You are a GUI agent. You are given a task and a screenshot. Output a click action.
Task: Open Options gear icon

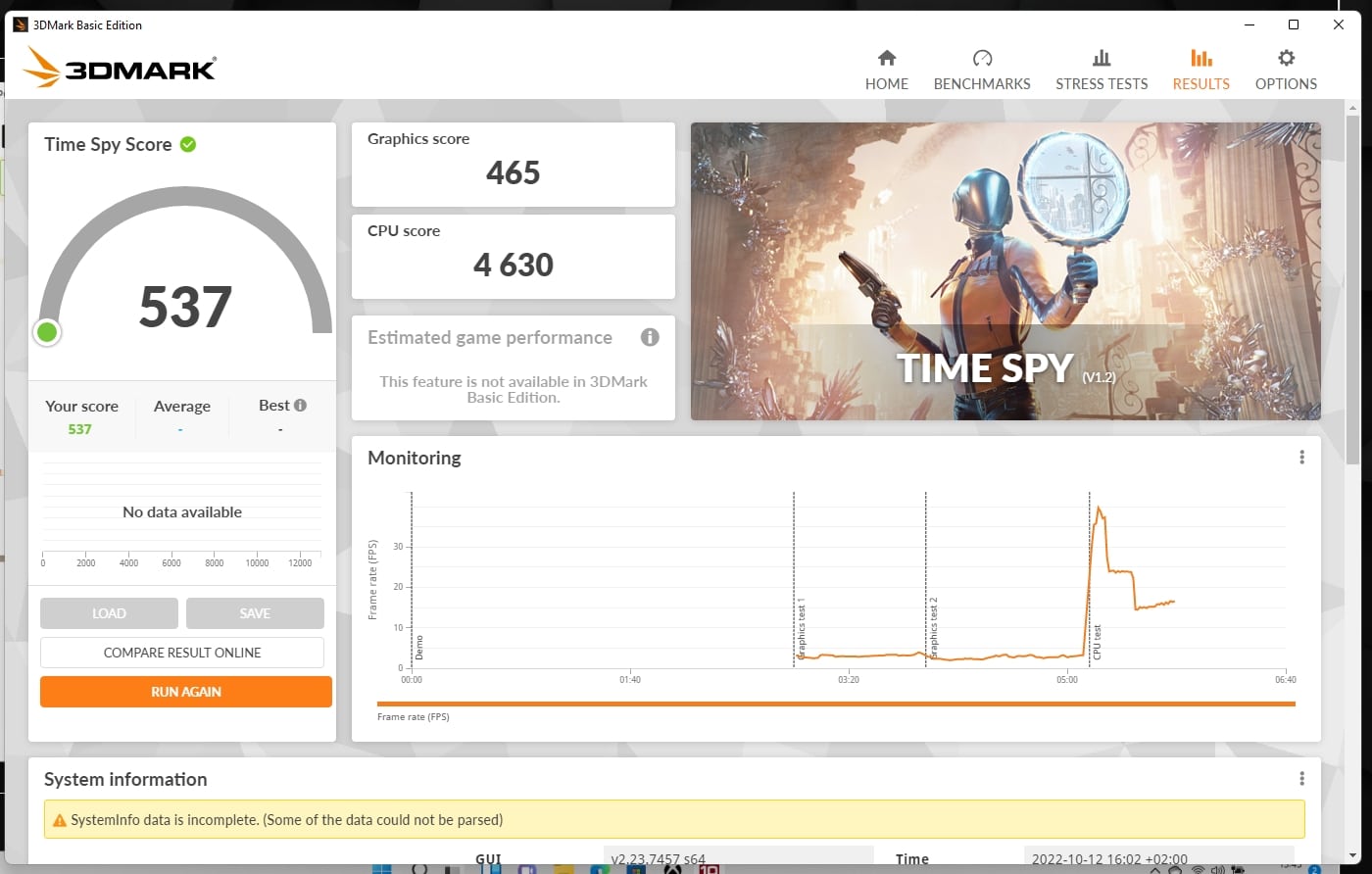pyautogui.click(x=1286, y=58)
